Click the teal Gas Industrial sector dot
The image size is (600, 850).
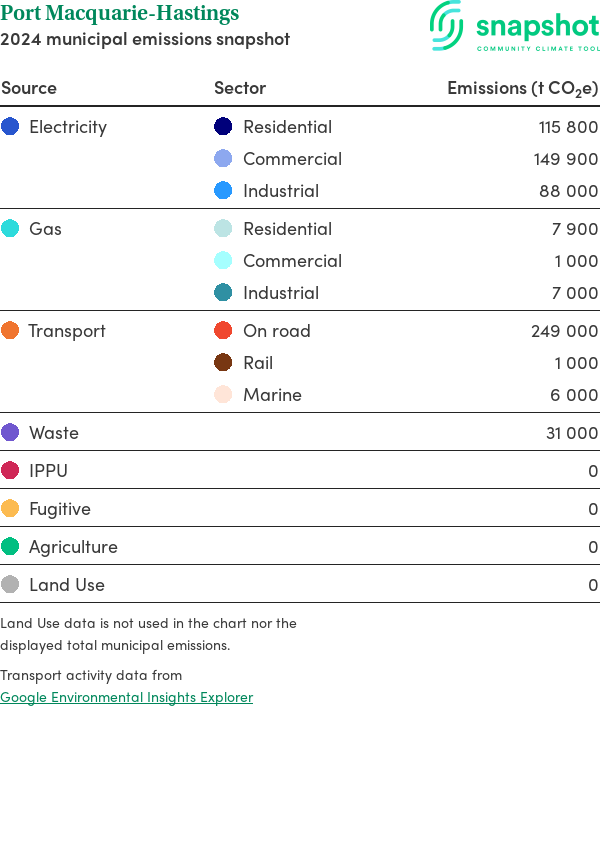tap(223, 293)
